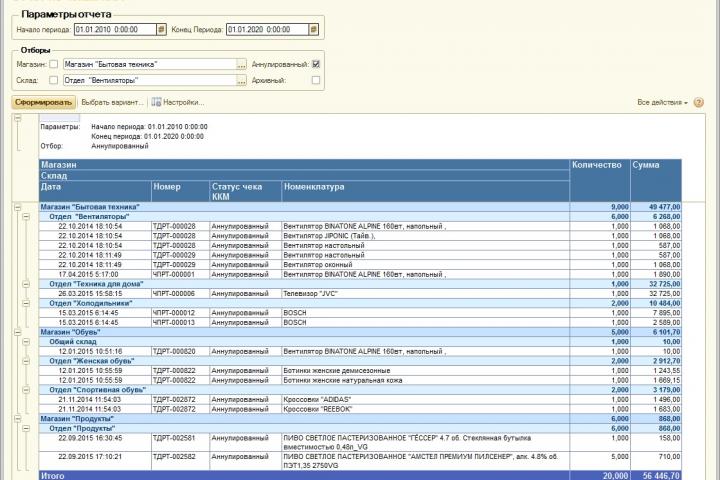720x480 pixels.
Task: Select cell Вентилятор JIPONIC (Тайв.)
Action: coord(425,236)
